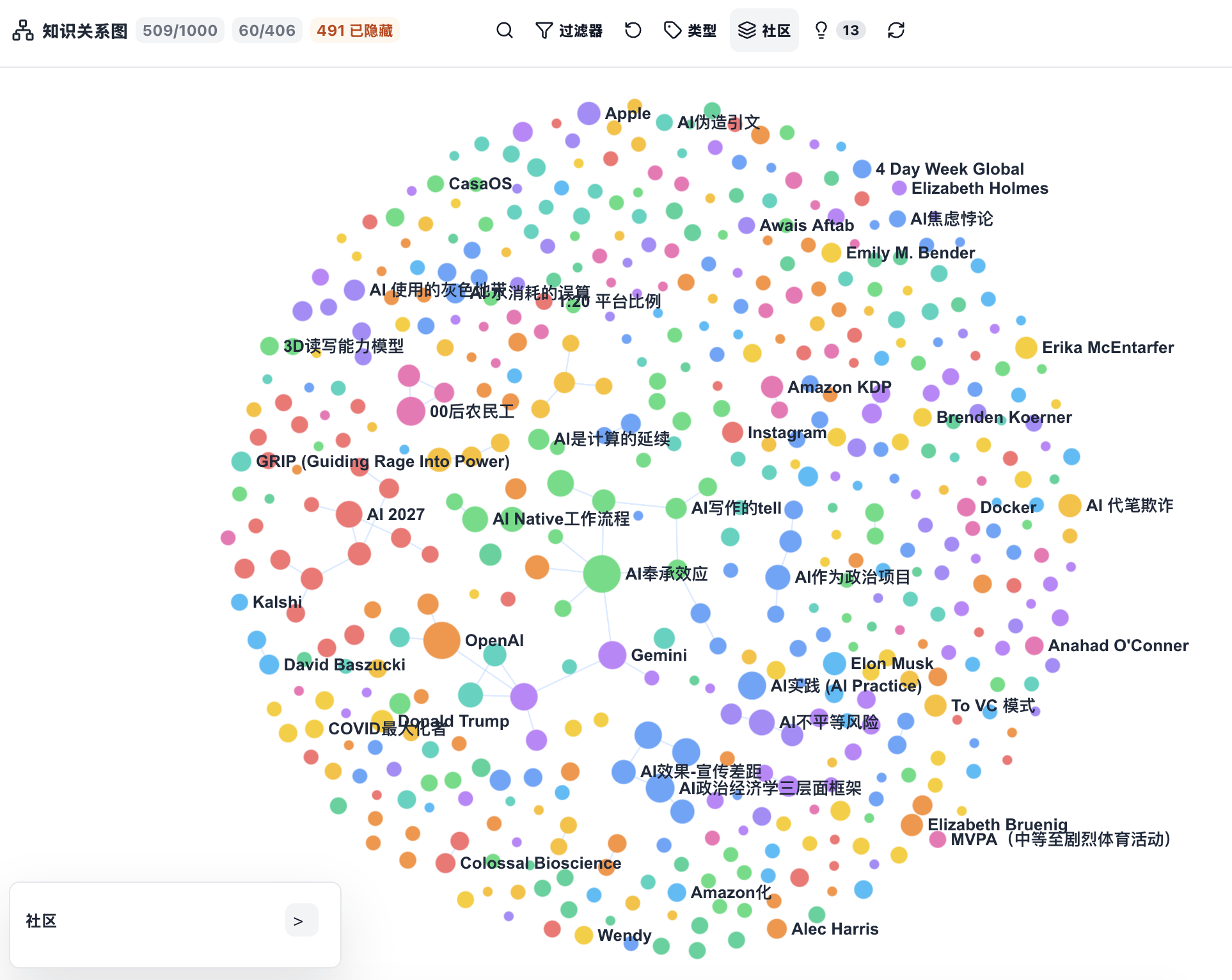Screen dimensions: 1232x980
Task: Select the David Baszucki node
Action: pyautogui.click(x=269, y=665)
